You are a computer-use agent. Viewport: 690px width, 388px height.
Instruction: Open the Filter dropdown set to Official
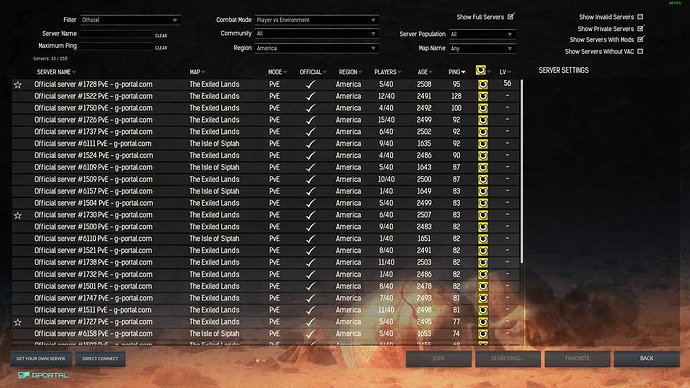(130, 20)
